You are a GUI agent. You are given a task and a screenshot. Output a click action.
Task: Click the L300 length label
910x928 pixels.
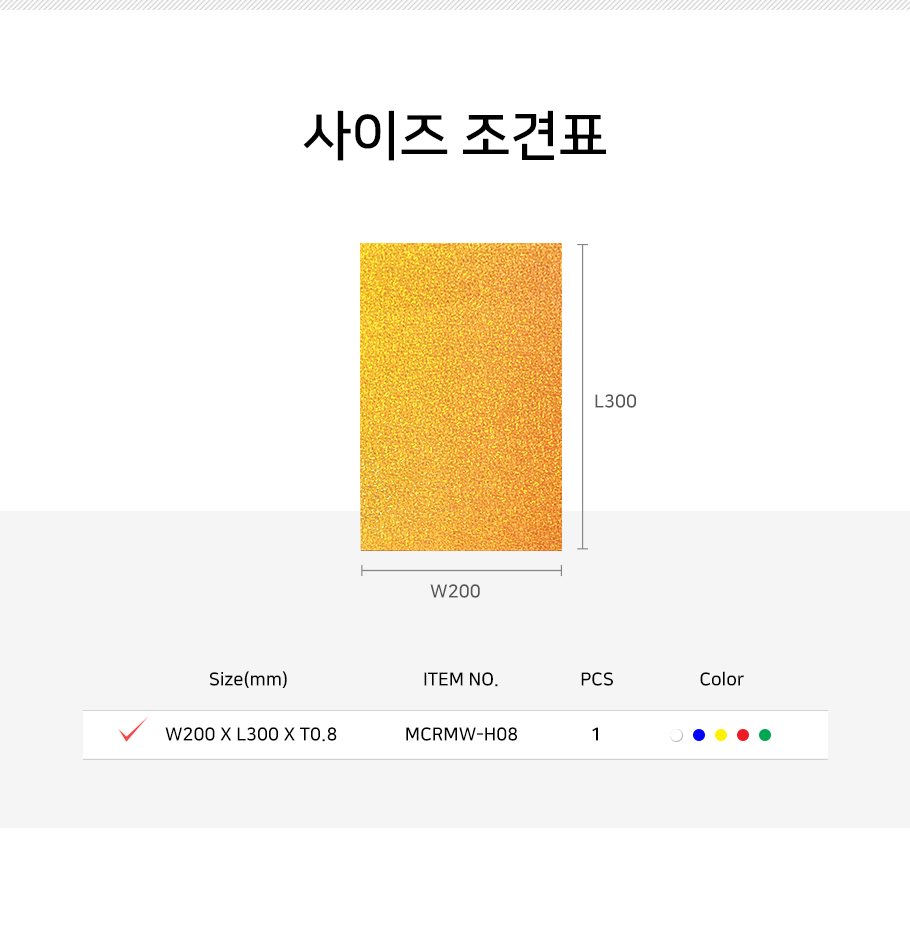(x=615, y=401)
